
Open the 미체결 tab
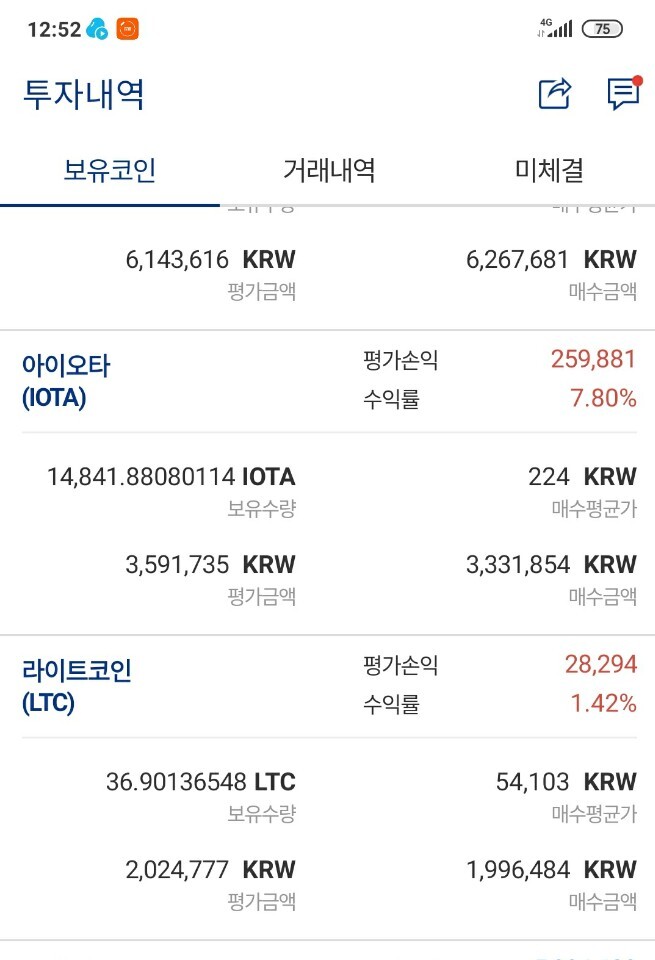(x=546, y=170)
